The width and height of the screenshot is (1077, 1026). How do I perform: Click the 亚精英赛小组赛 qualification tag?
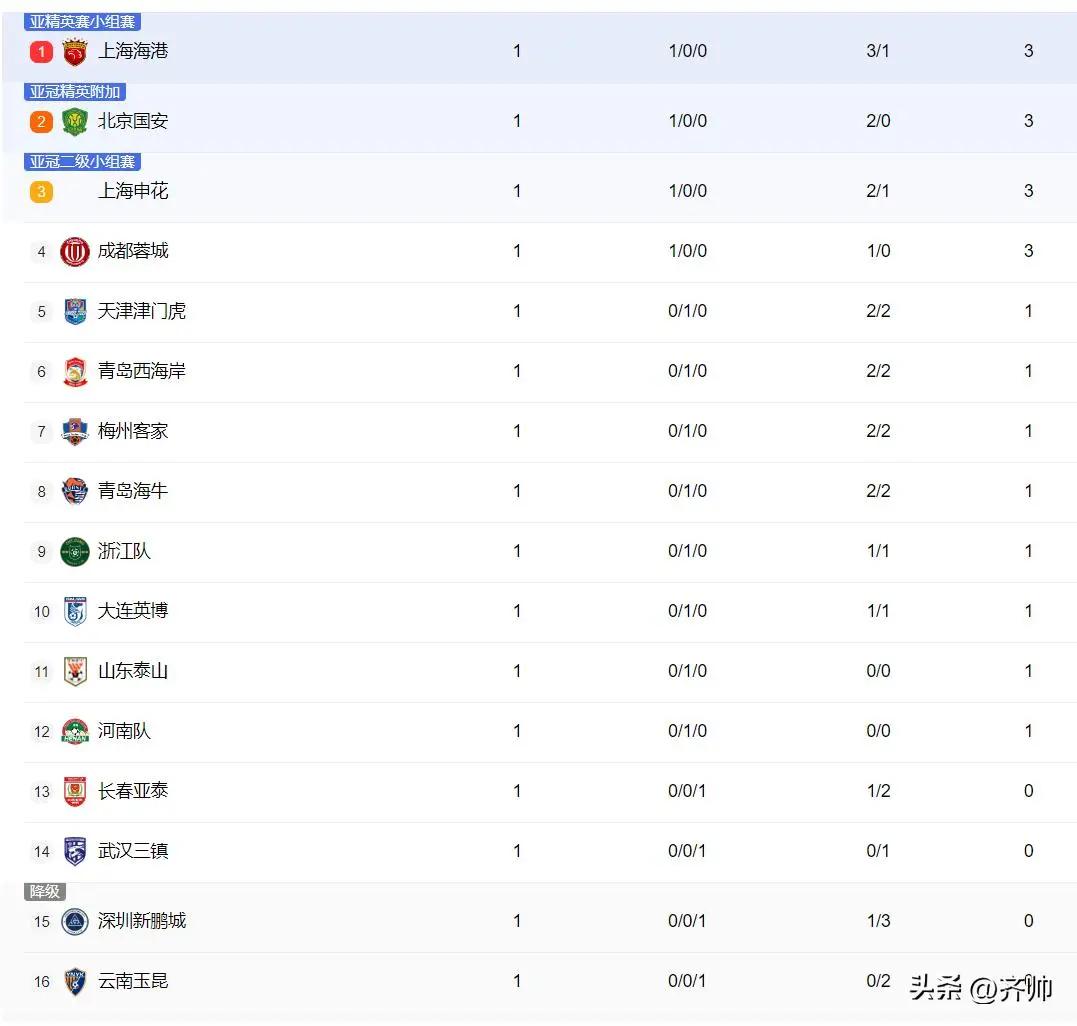(82, 22)
